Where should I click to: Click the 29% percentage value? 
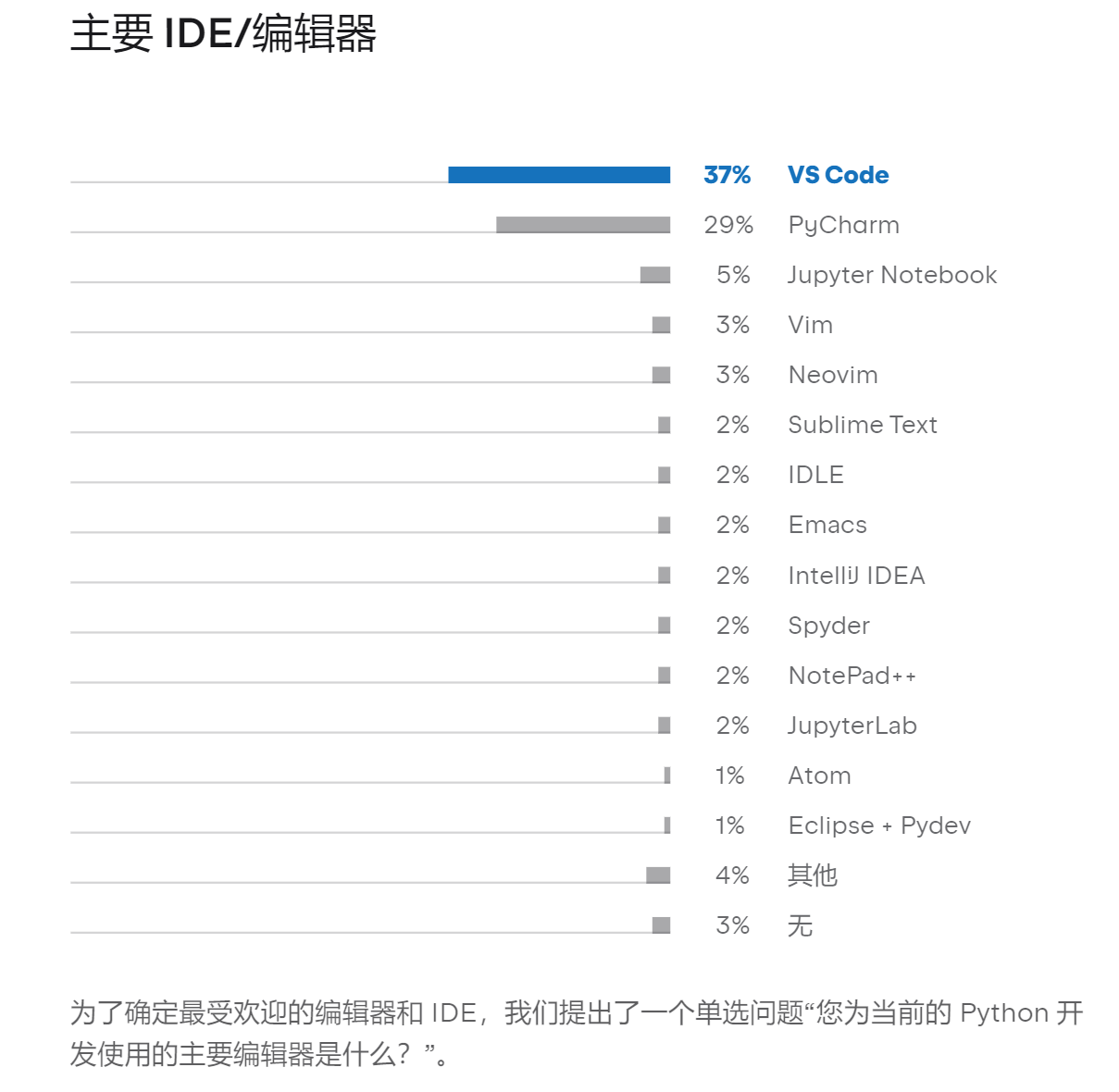728,225
